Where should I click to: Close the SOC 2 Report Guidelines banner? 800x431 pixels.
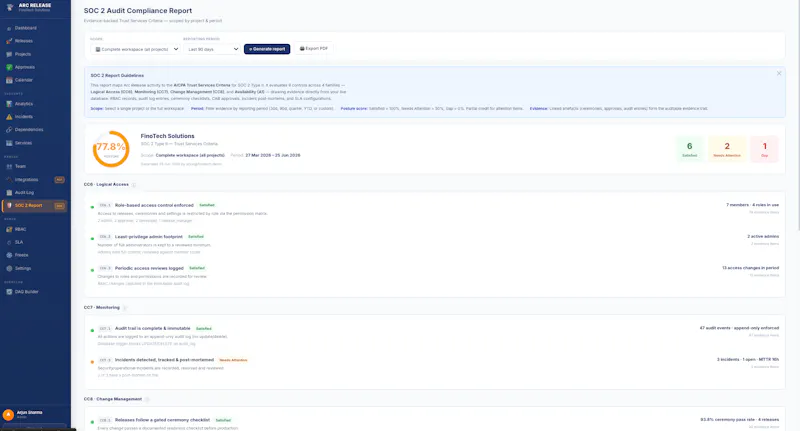779,73
